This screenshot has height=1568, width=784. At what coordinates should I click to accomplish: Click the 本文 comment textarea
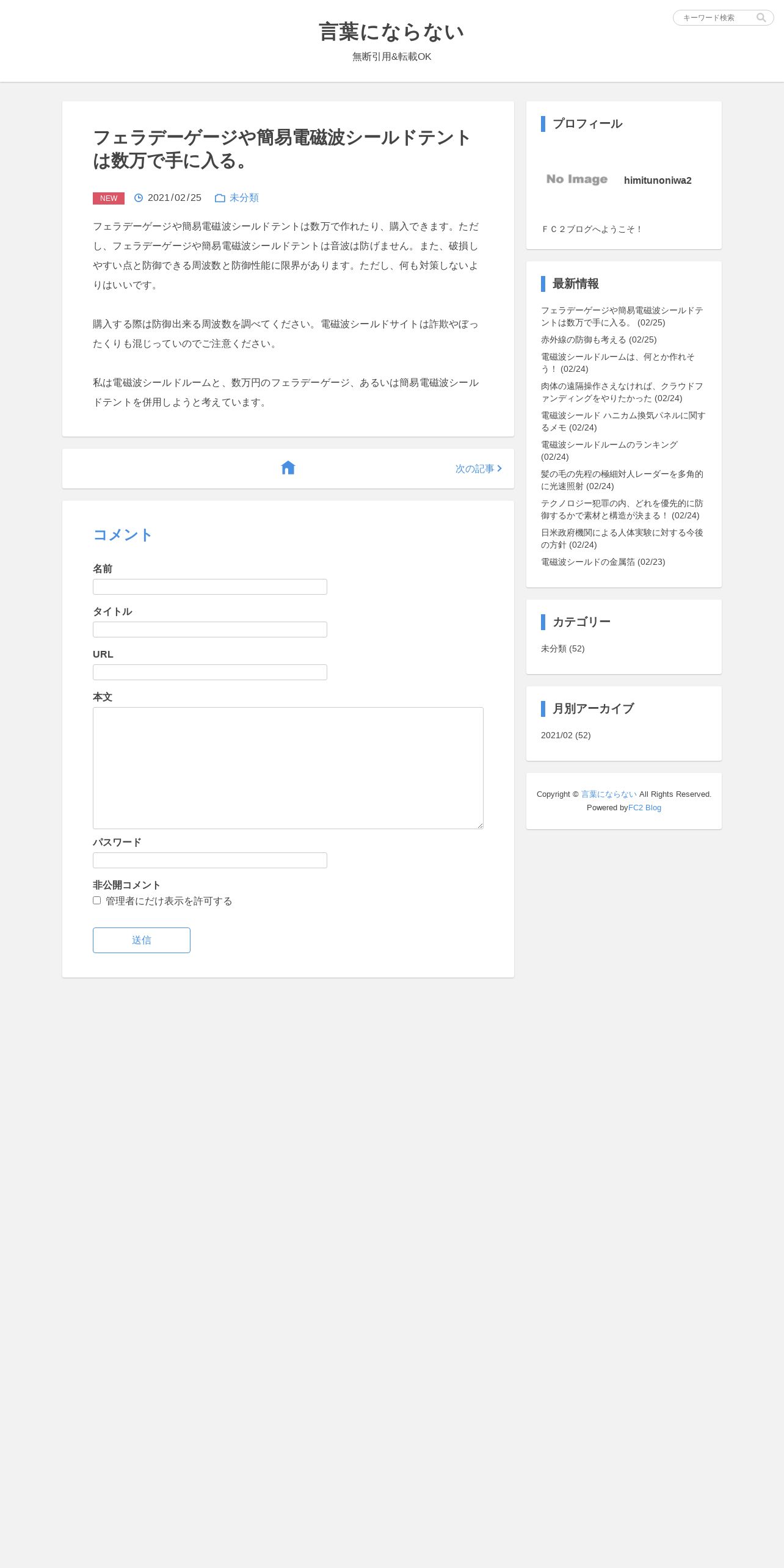pos(288,768)
